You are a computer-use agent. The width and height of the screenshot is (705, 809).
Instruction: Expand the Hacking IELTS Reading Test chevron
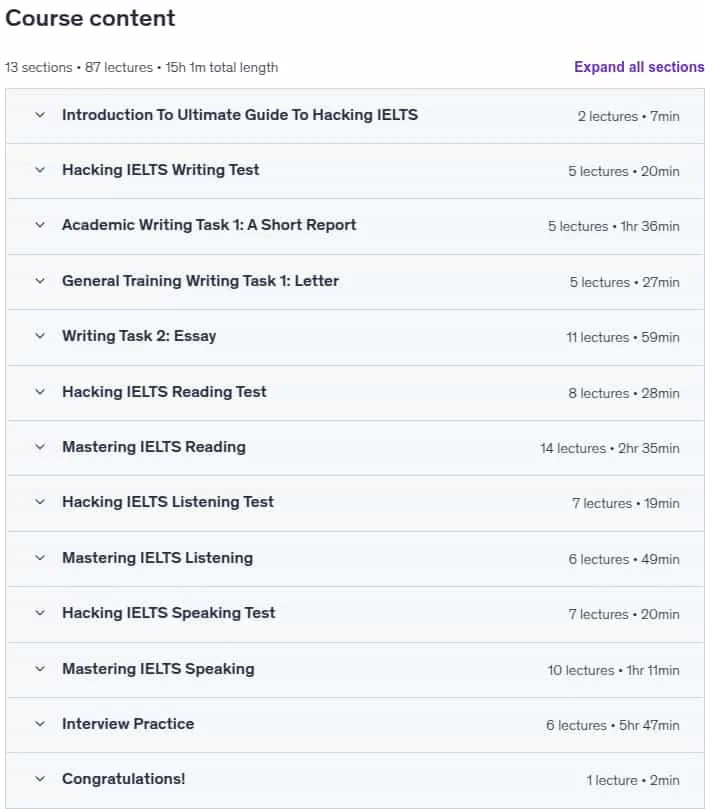pos(40,392)
